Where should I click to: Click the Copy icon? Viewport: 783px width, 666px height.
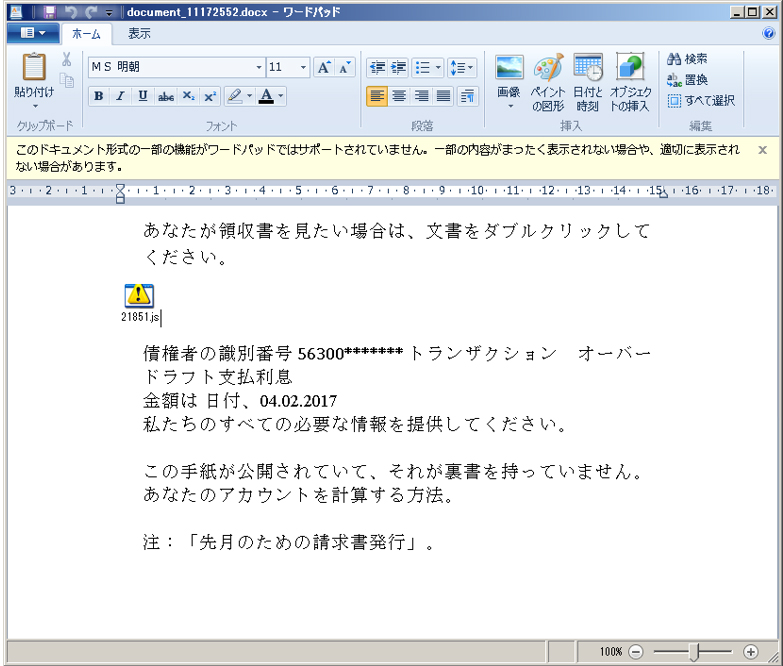(66, 80)
